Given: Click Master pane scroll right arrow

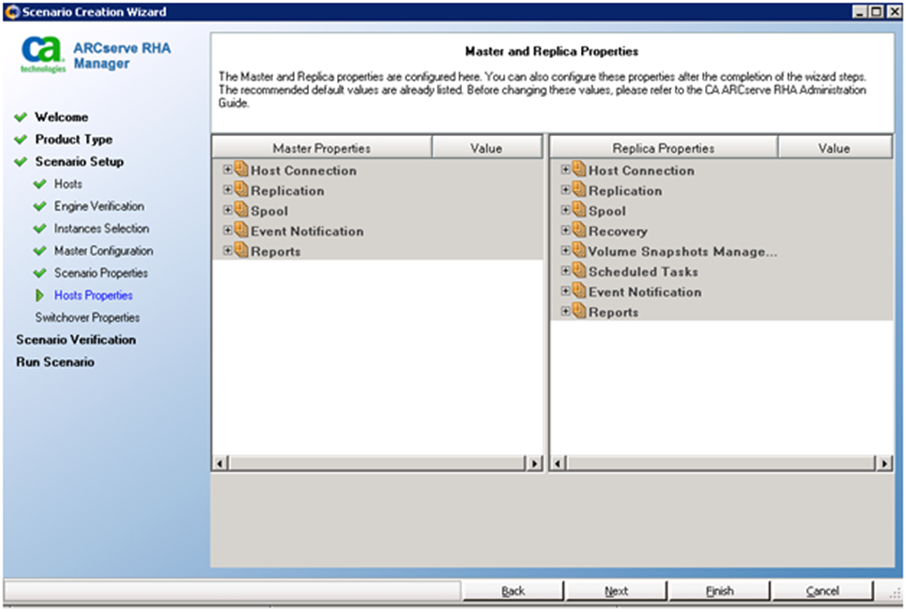Looking at the screenshot, I should pyautogui.click(x=534, y=463).
